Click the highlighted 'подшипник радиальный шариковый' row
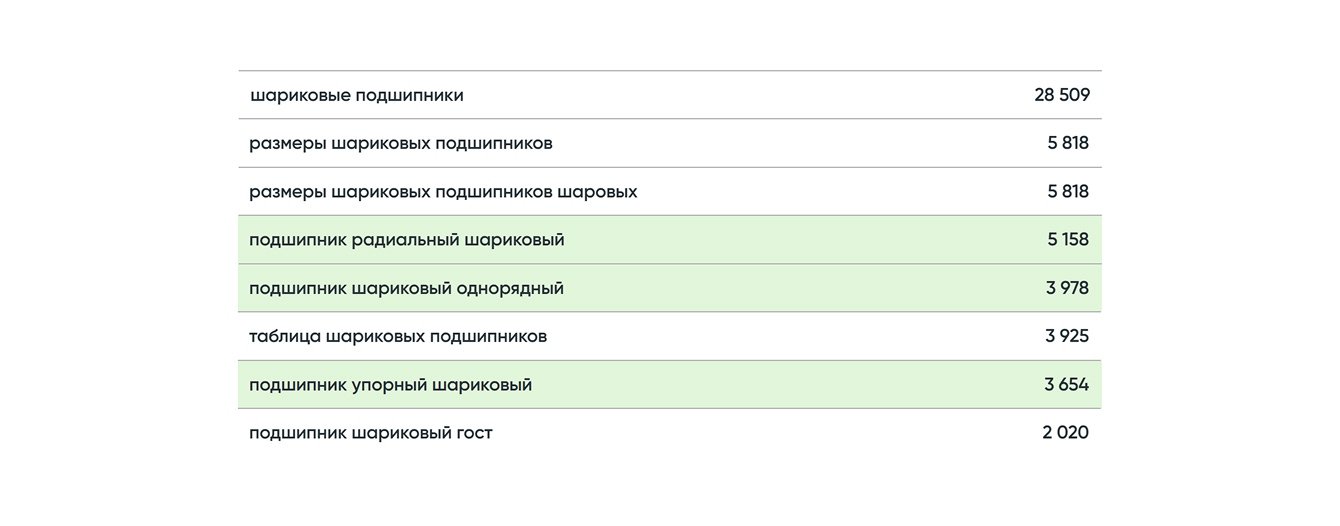Viewport: 1340px width, 526px height. [407, 240]
